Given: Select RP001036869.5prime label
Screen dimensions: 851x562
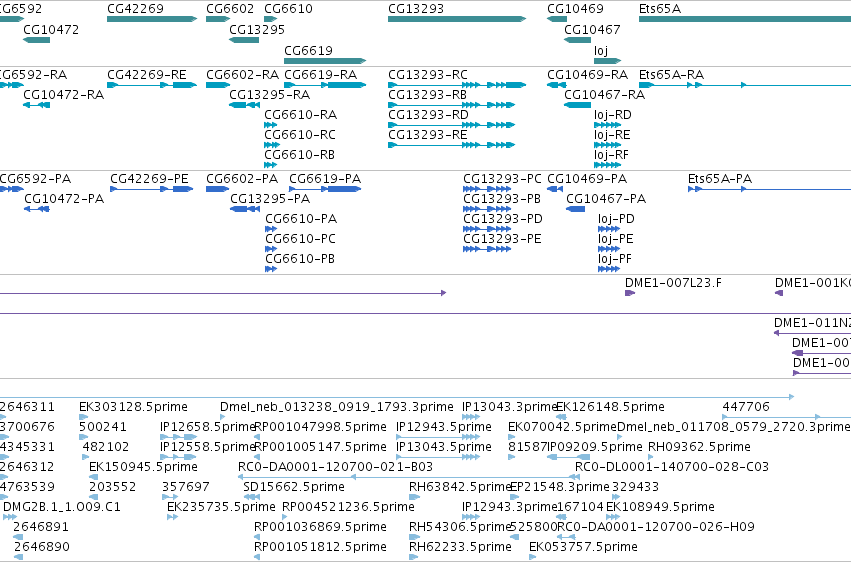Looking at the screenshot, I should pyautogui.click(x=320, y=526).
